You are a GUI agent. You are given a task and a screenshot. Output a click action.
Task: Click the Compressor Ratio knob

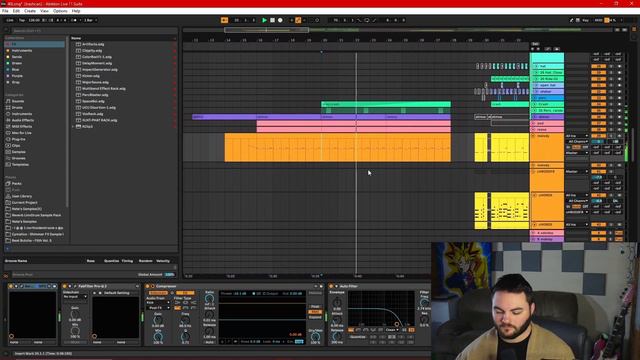[210, 298]
